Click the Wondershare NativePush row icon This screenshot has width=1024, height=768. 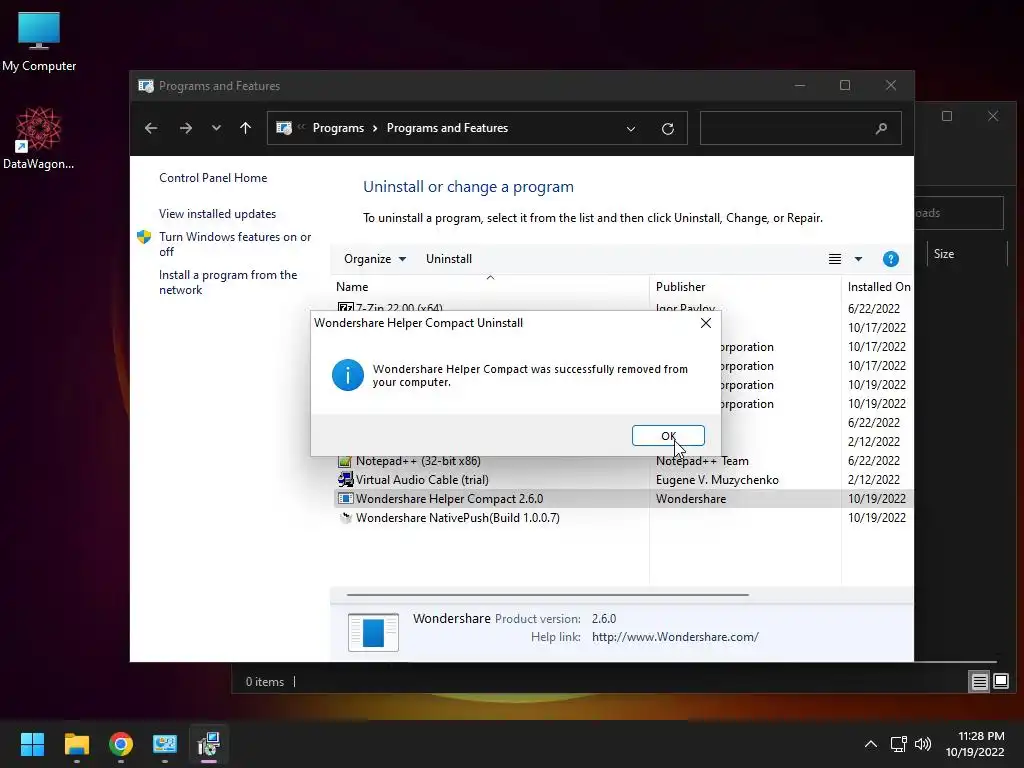[345, 517]
